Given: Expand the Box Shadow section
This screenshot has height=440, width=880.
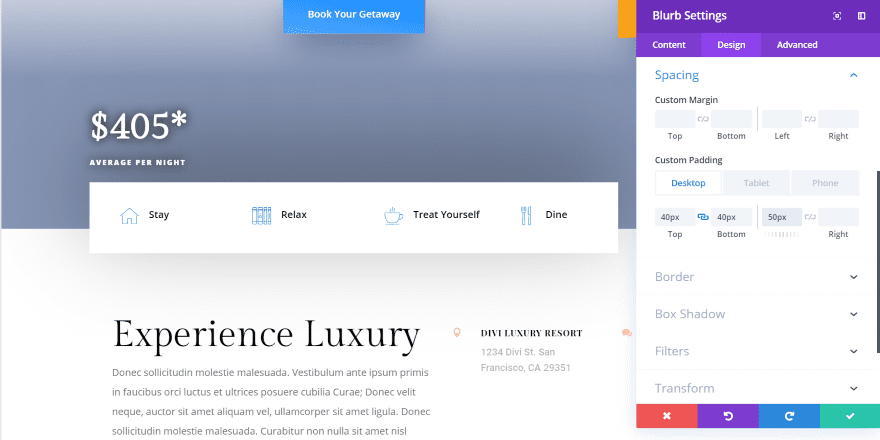Looking at the screenshot, I should pyautogui.click(x=854, y=314).
